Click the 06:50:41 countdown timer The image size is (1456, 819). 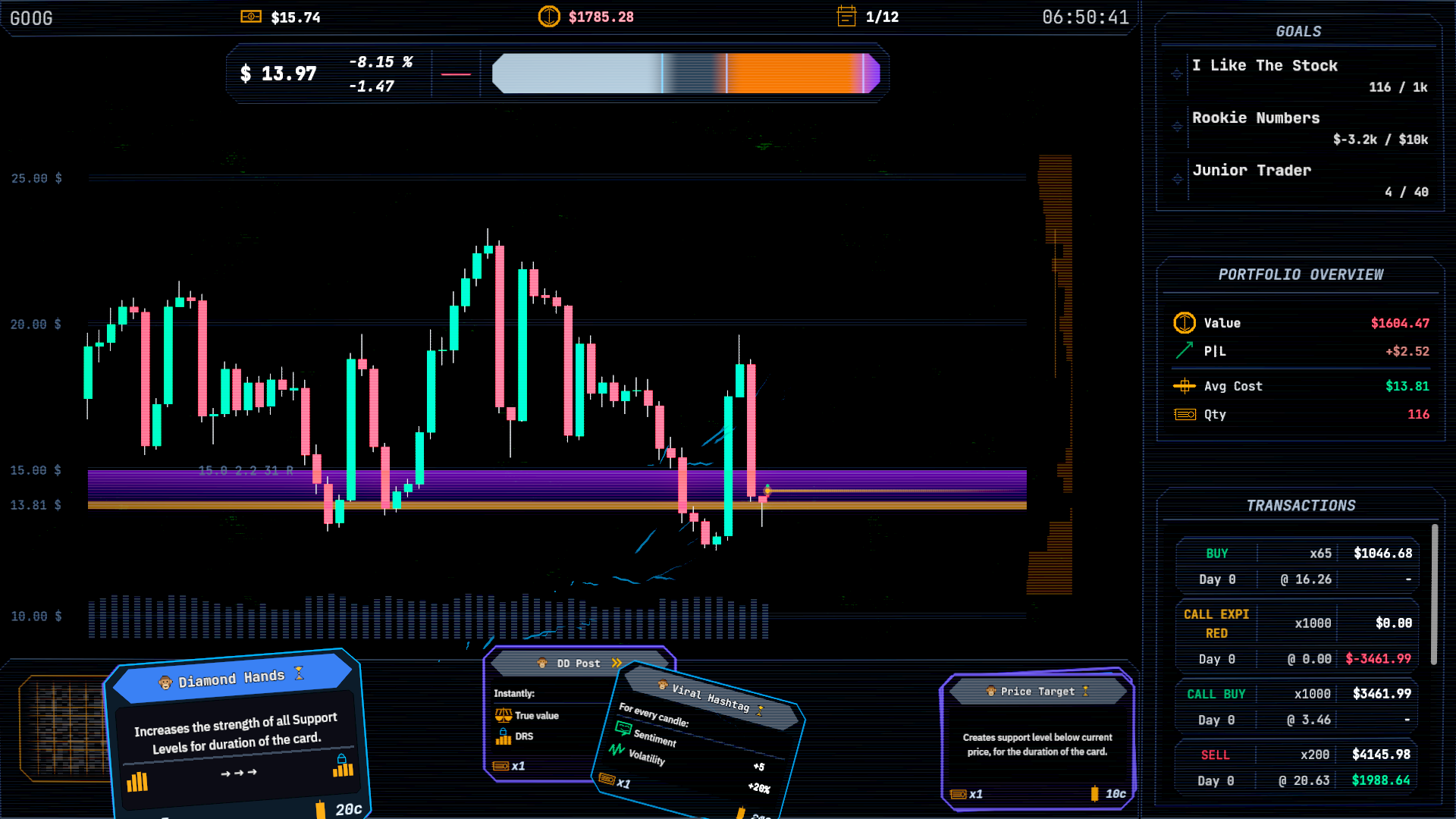click(1085, 17)
